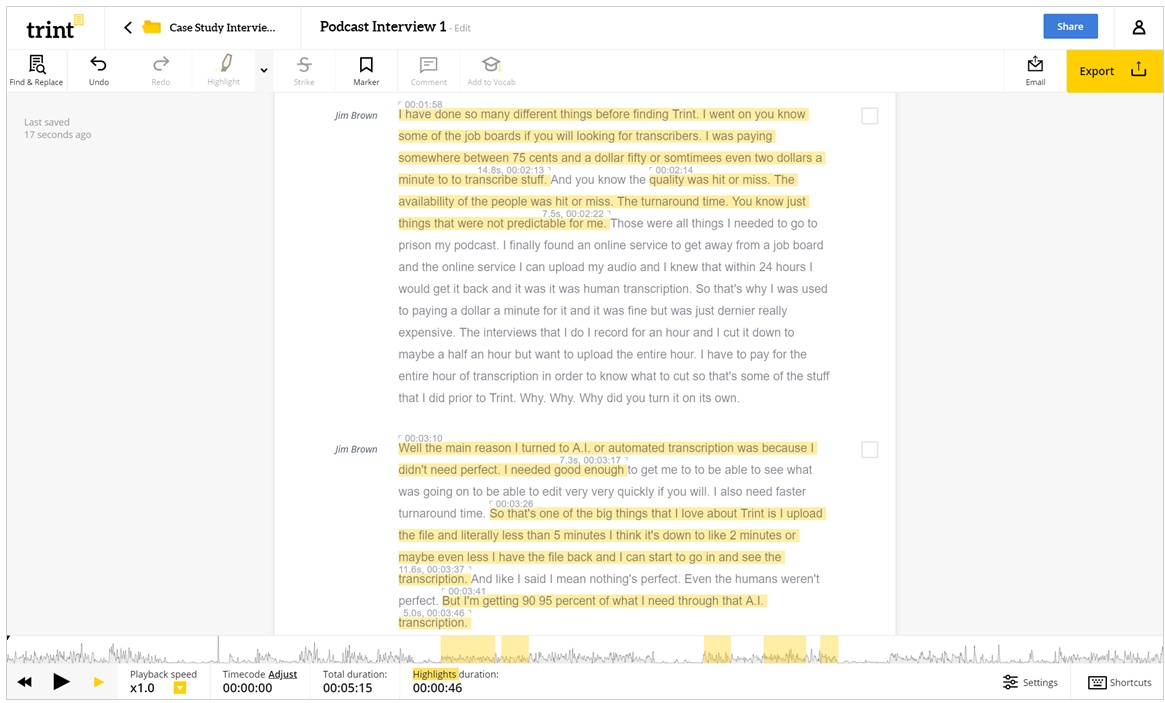Click the word 'expensive' in transcript

click(426, 333)
